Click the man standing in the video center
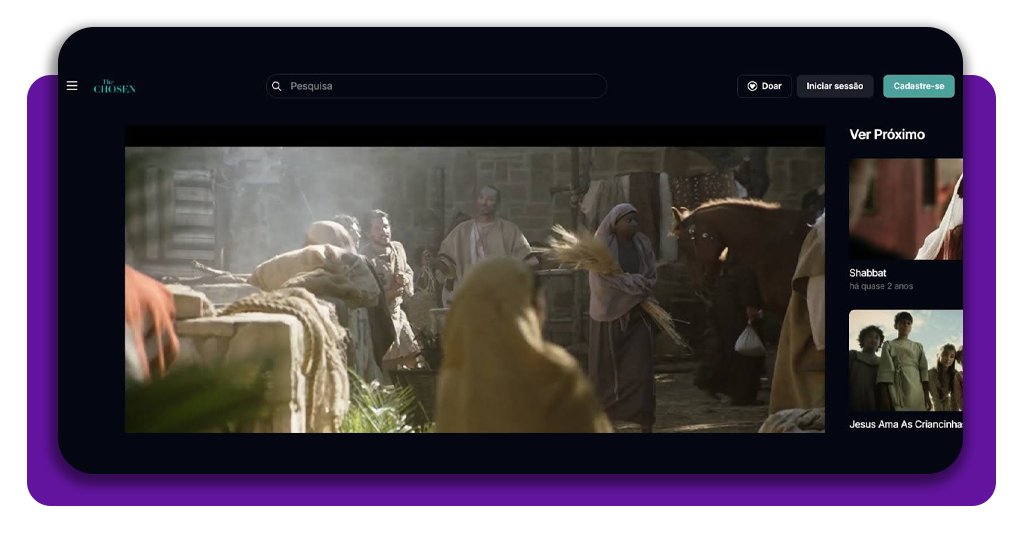Screen dimensions: 1024x536 tap(488, 240)
